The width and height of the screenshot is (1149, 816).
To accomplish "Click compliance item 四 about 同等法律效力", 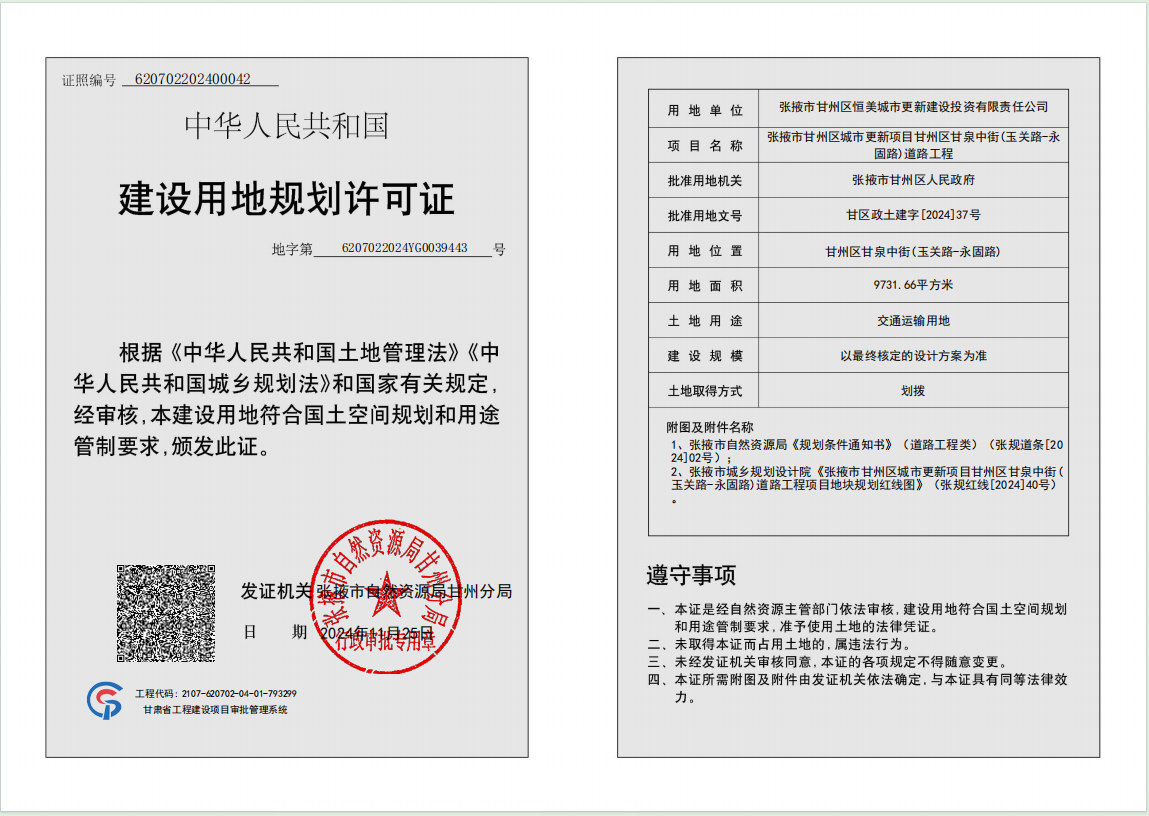I will 857,689.
